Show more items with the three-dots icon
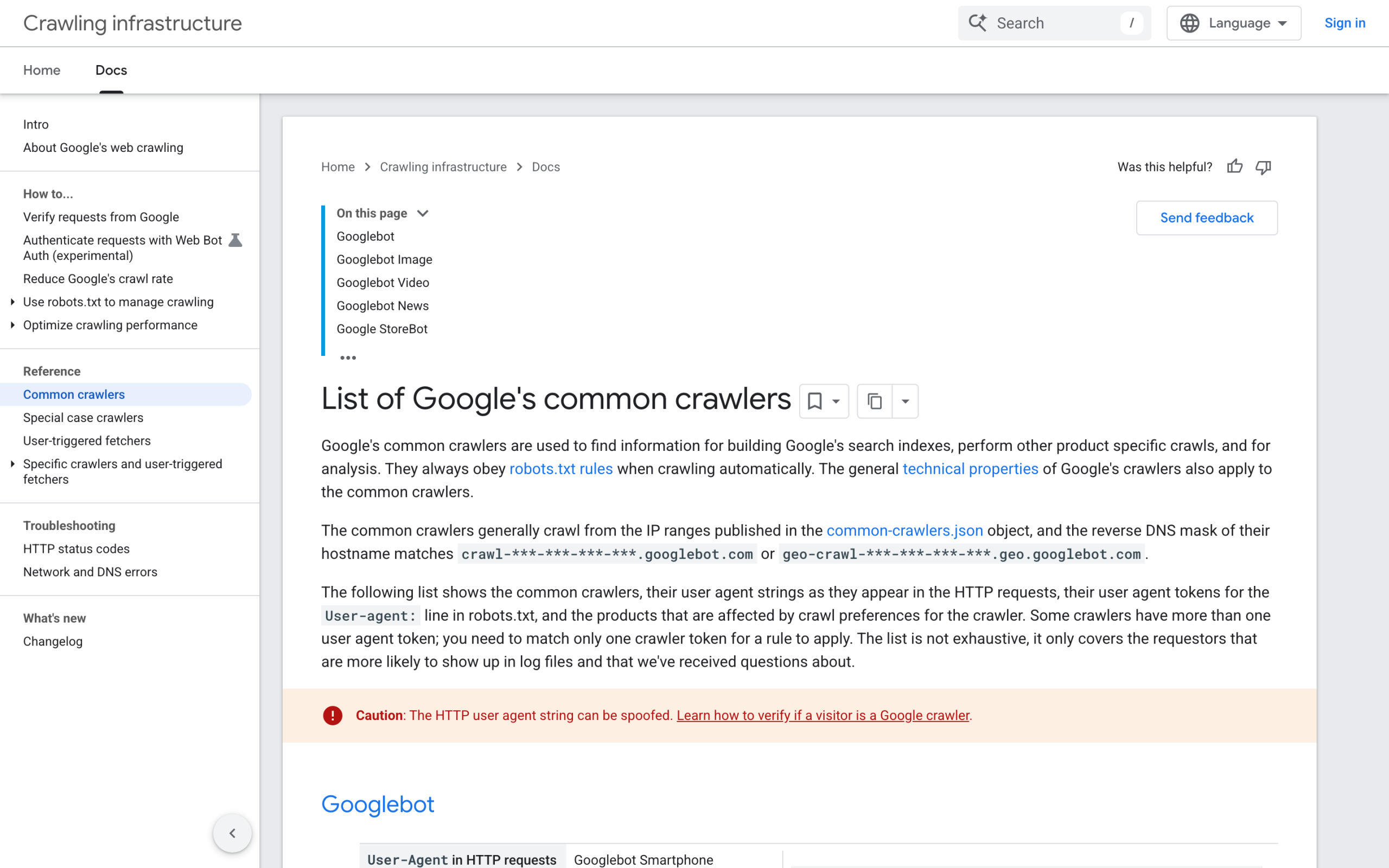 click(348, 358)
